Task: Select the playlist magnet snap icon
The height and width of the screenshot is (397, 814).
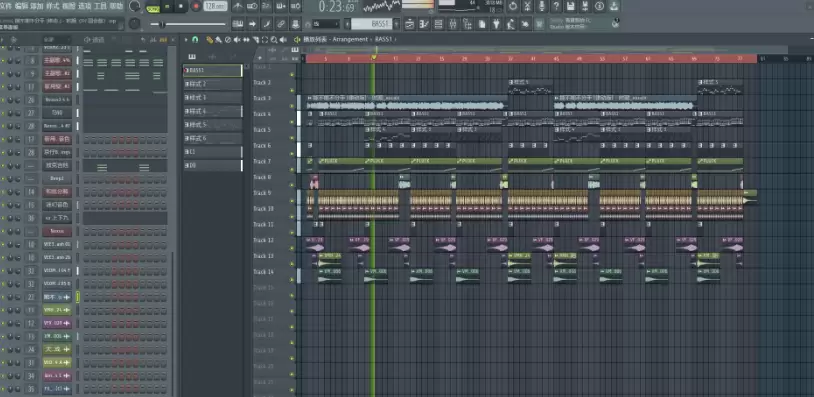Action: pyautogui.click(x=195, y=39)
